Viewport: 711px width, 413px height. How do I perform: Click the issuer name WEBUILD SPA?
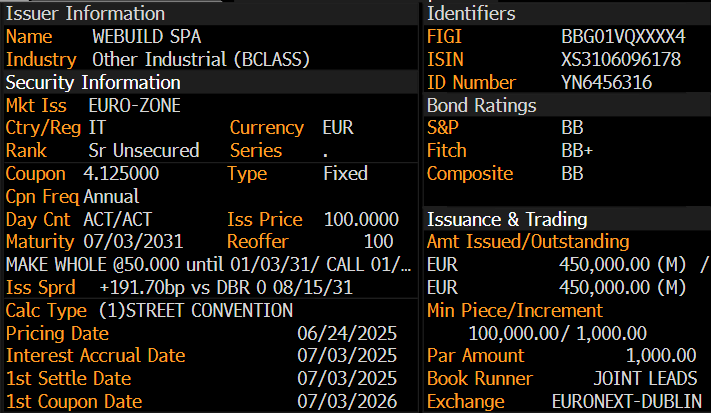click(x=146, y=37)
